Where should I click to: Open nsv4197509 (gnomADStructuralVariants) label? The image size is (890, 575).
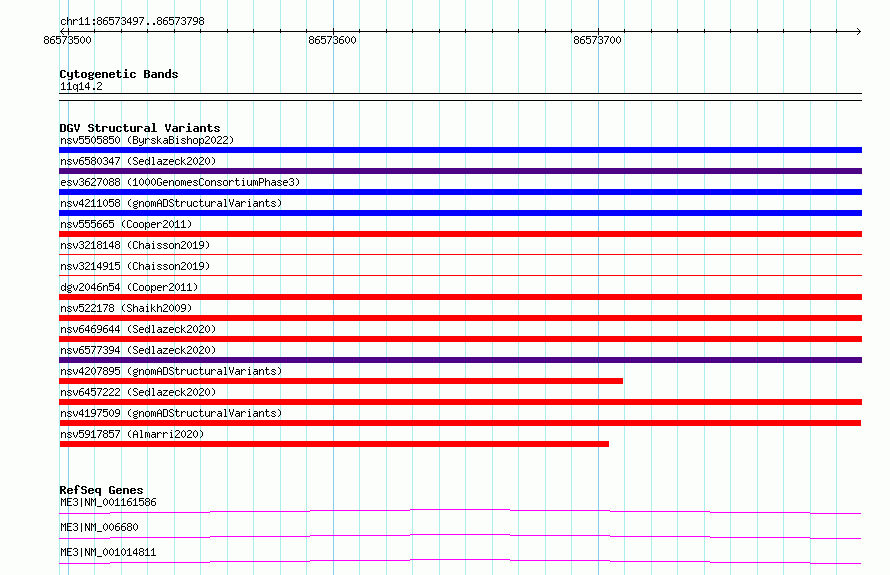pos(171,413)
